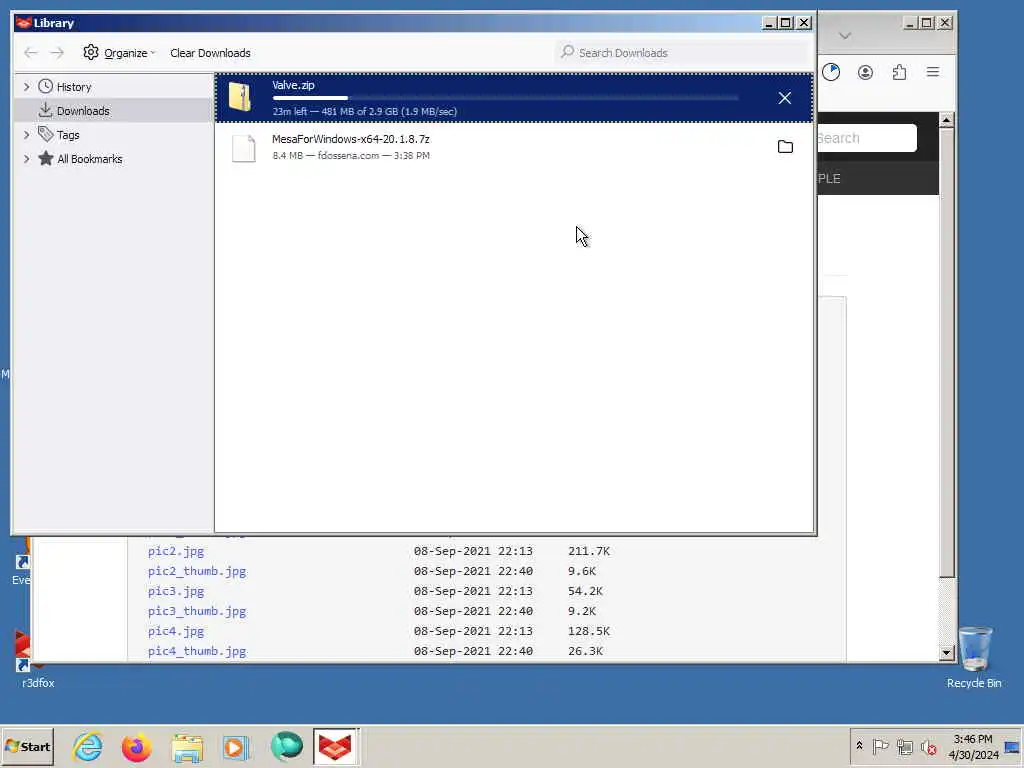
Task: Click Clear Downloads button
Action: pyautogui.click(x=210, y=53)
